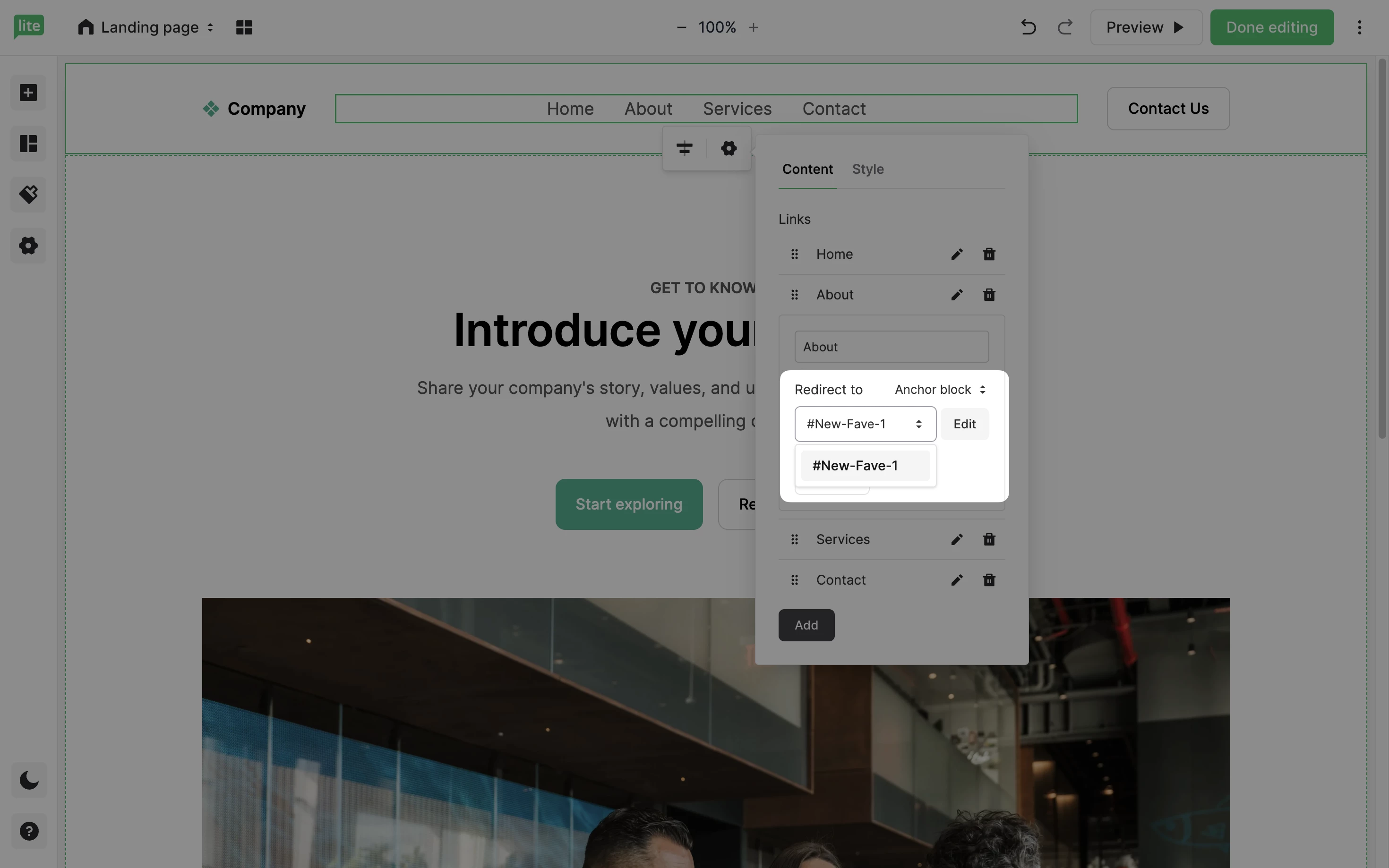The width and height of the screenshot is (1389, 868).
Task: Click the Add link button
Action: [806, 625]
